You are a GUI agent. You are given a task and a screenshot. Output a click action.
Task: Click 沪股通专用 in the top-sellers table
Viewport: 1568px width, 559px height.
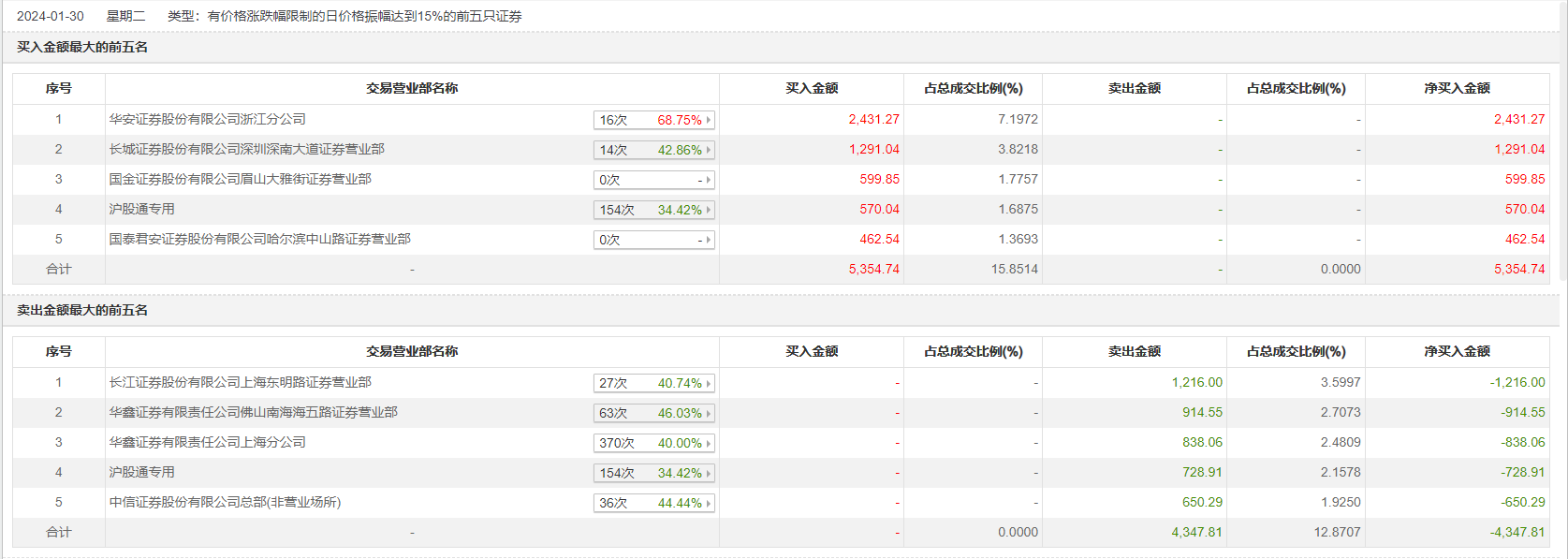(141, 472)
